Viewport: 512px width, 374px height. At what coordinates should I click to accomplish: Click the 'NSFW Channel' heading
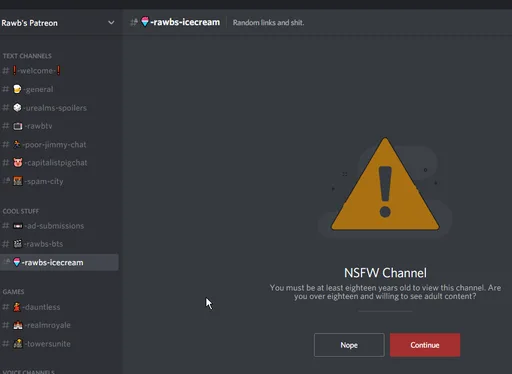(x=385, y=273)
